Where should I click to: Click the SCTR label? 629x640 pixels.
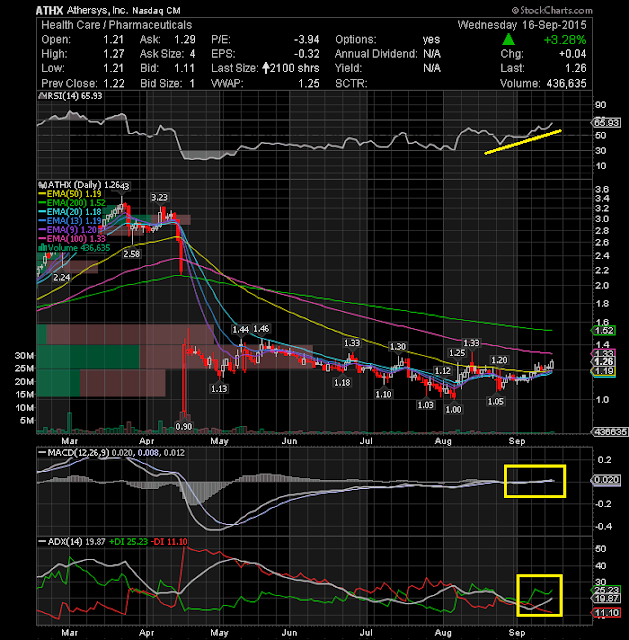click(x=351, y=83)
